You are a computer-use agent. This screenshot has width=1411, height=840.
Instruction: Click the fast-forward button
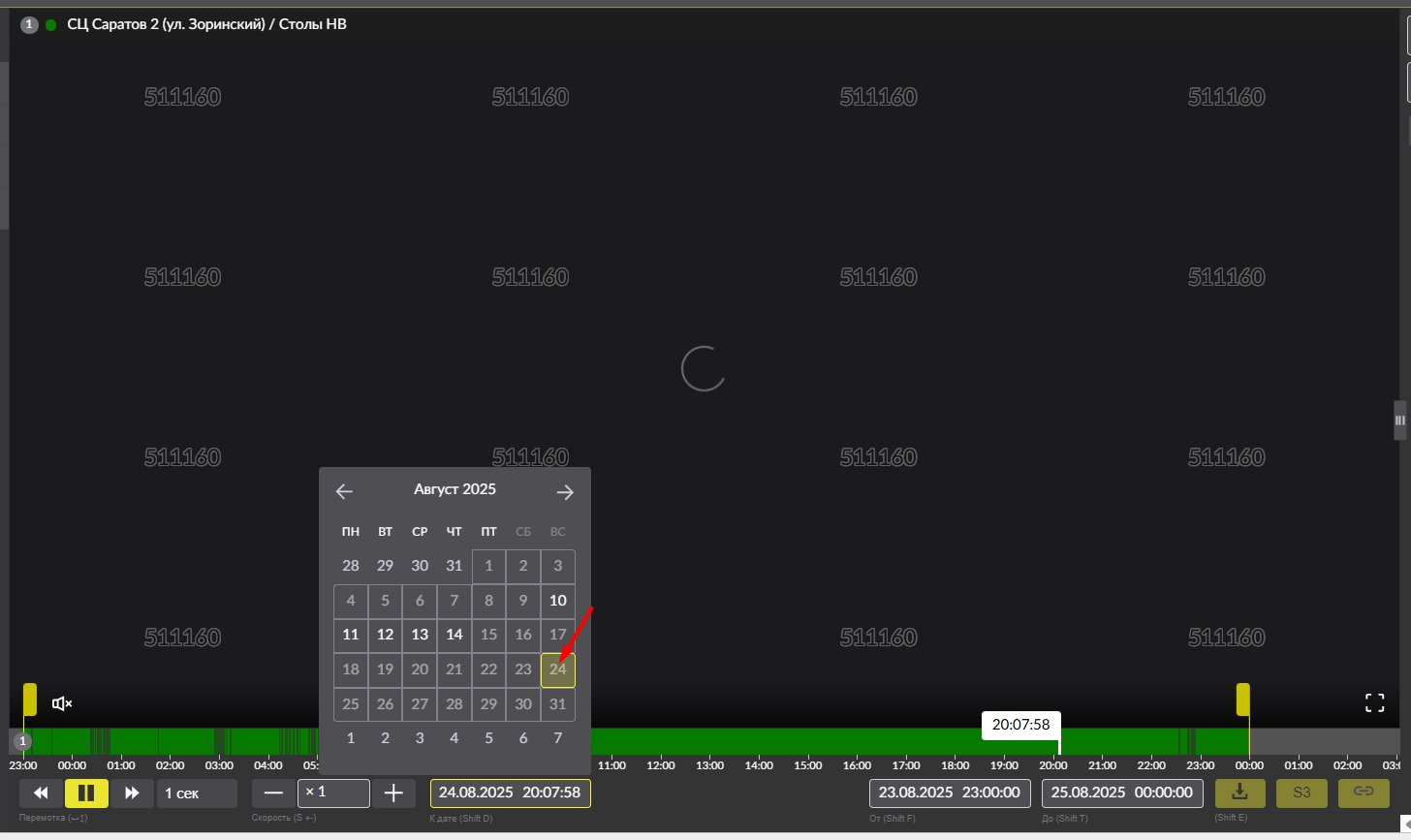point(132,793)
